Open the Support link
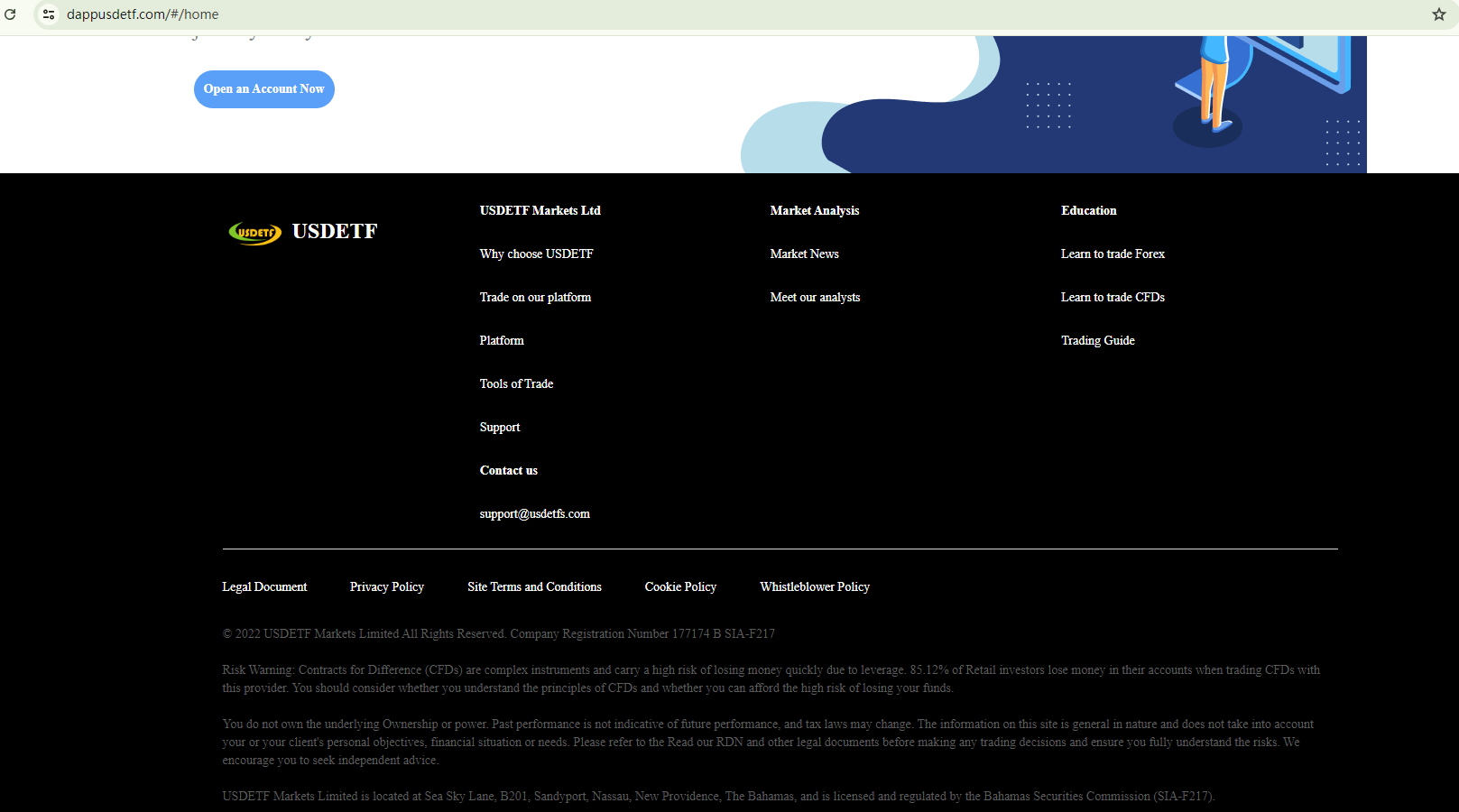The height and width of the screenshot is (812, 1459). [500, 428]
